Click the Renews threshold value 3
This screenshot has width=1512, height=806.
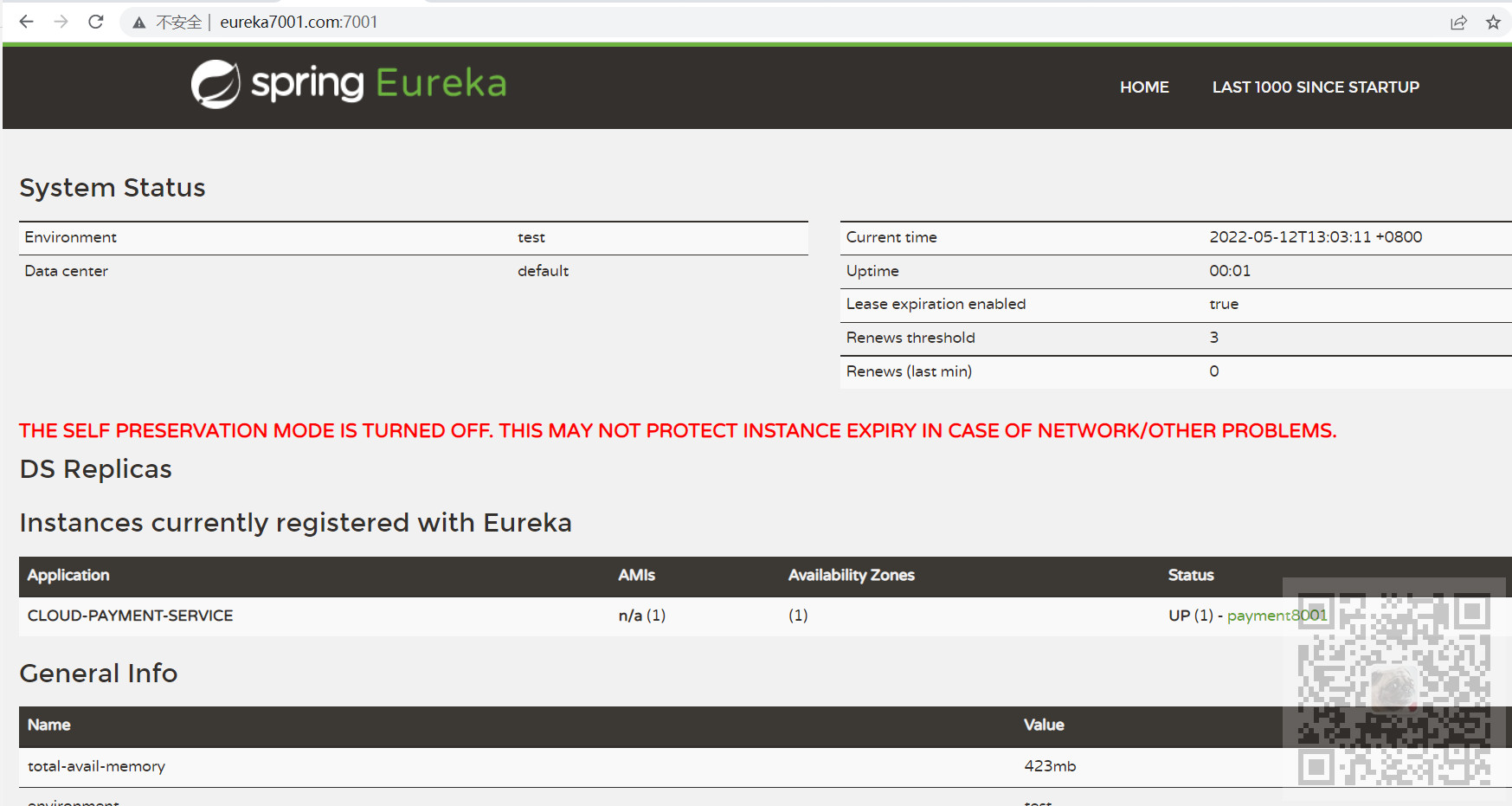point(1214,338)
